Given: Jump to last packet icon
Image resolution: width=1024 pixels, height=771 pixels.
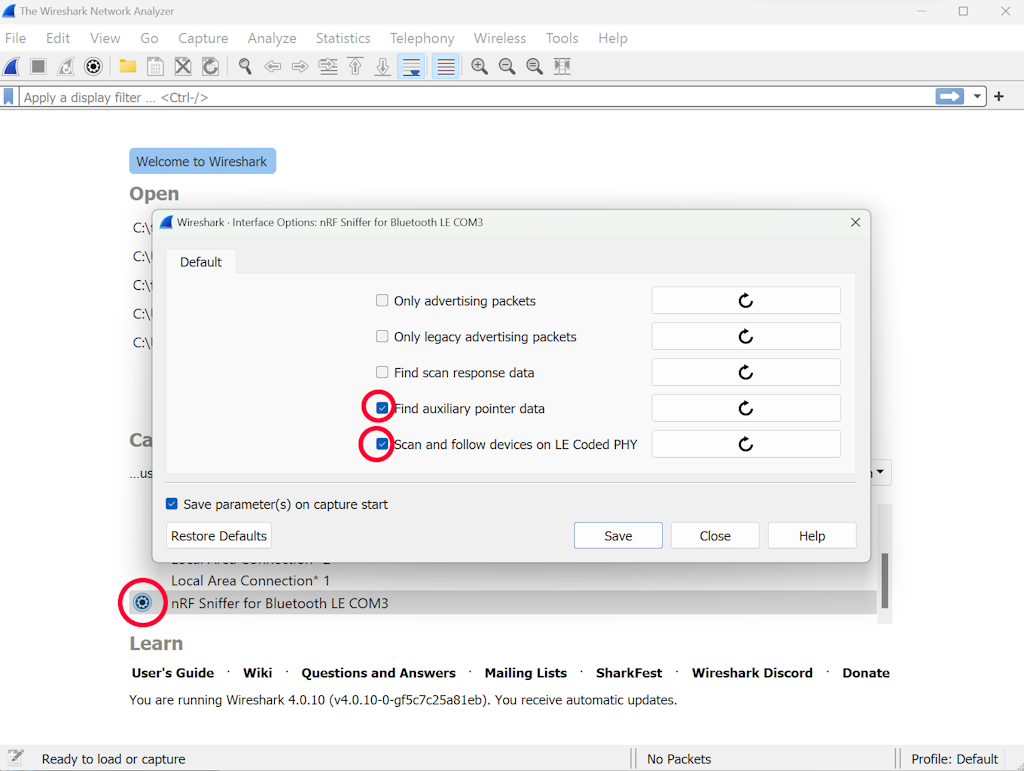Looking at the screenshot, I should (x=383, y=66).
